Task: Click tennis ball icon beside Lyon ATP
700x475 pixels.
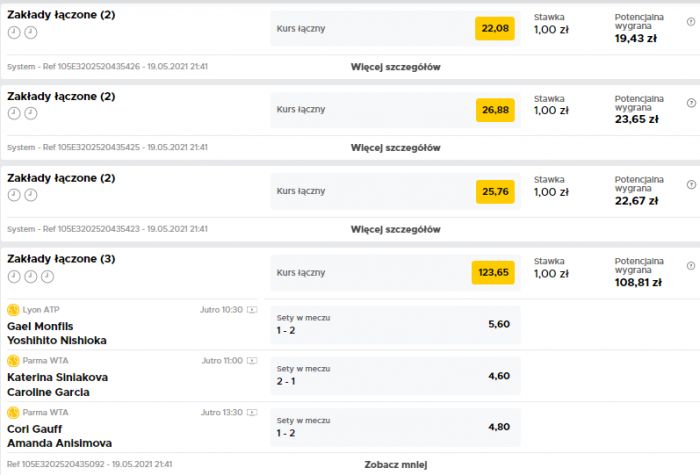Action: [x=13, y=309]
